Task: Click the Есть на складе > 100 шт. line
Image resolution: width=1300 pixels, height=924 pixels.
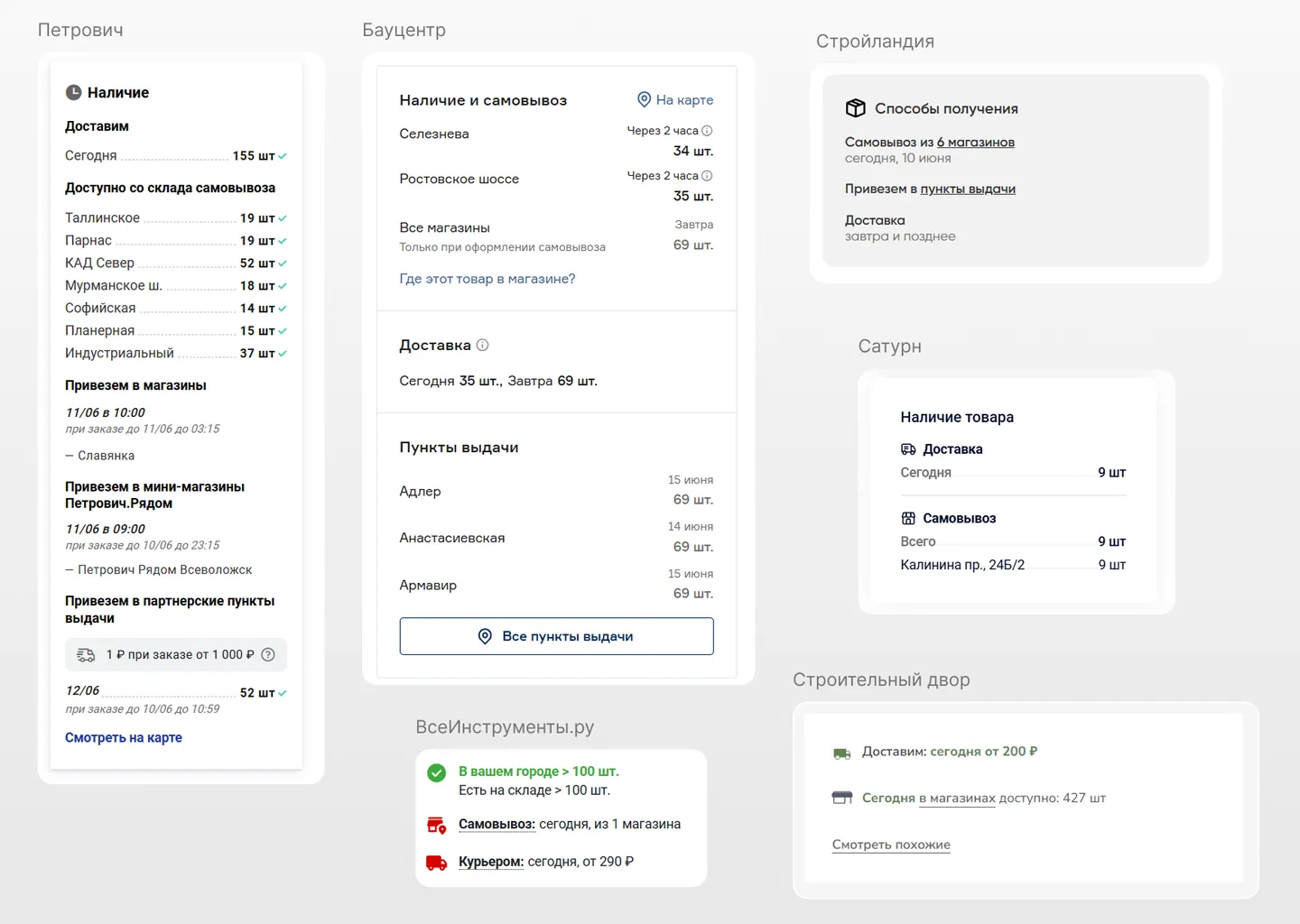Action: [x=534, y=790]
